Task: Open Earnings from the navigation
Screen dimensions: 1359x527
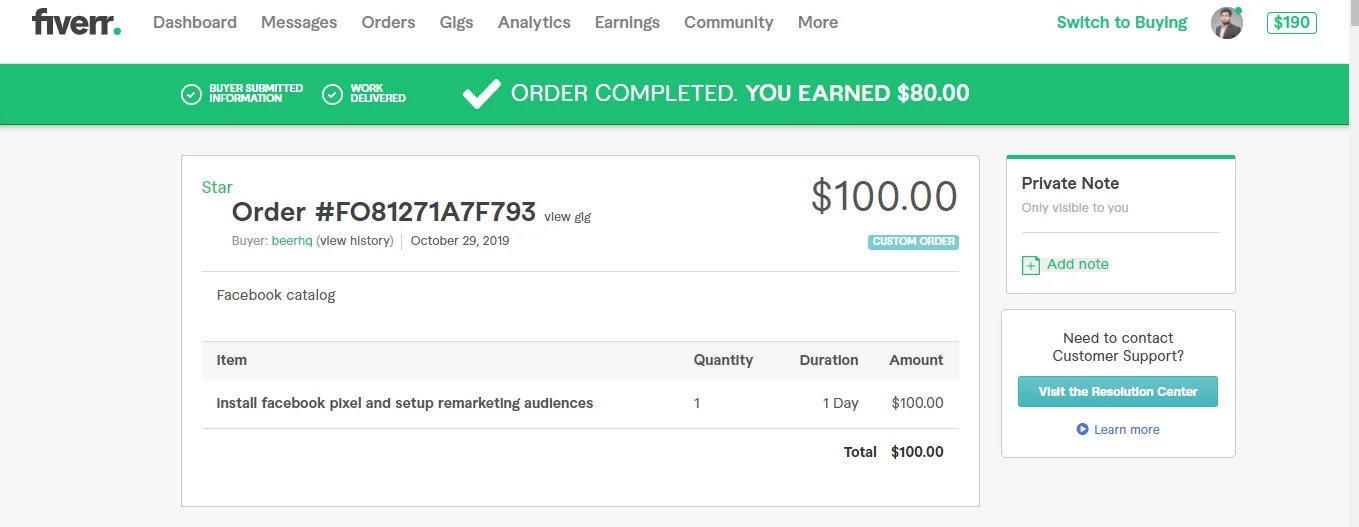Action: pyautogui.click(x=627, y=22)
